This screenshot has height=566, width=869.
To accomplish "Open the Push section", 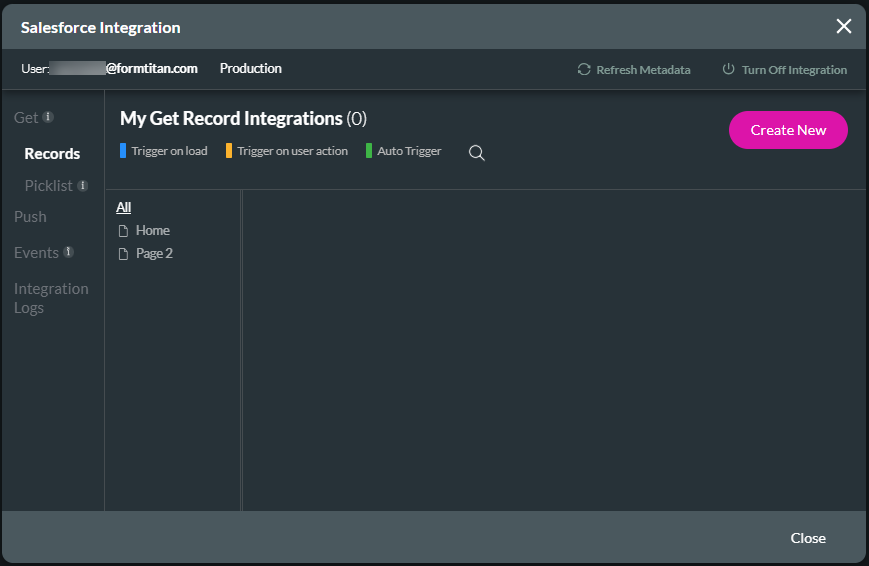I will tap(30, 217).
